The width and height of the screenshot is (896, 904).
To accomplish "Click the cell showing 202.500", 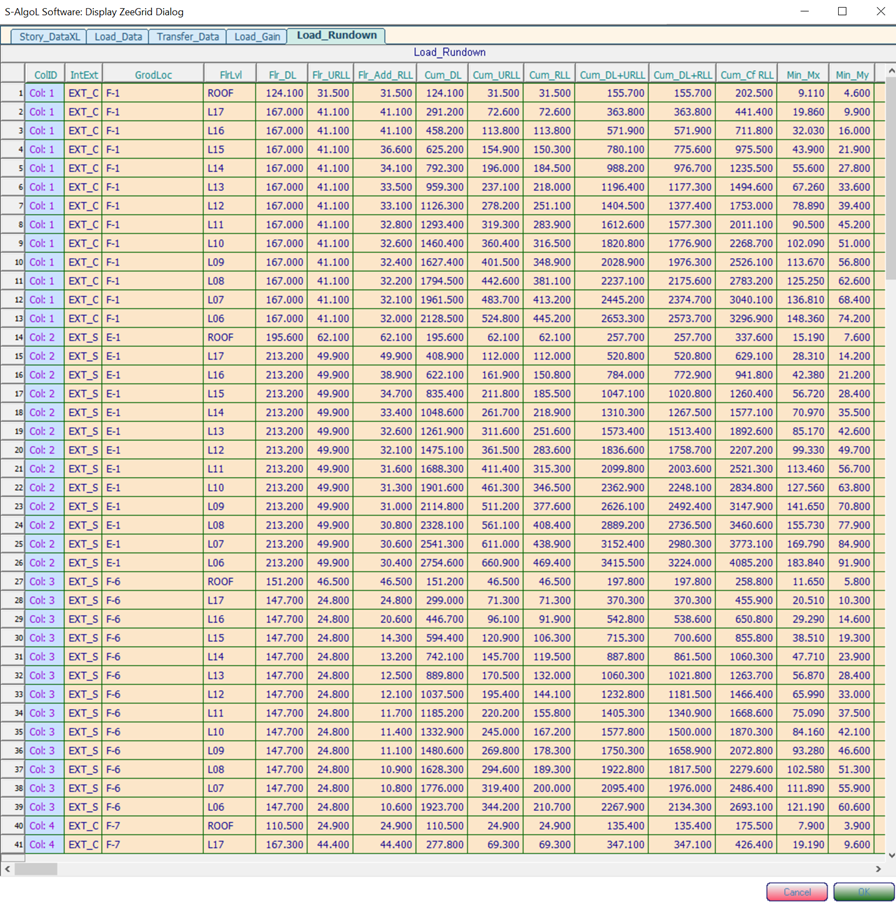I will pyautogui.click(x=747, y=93).
